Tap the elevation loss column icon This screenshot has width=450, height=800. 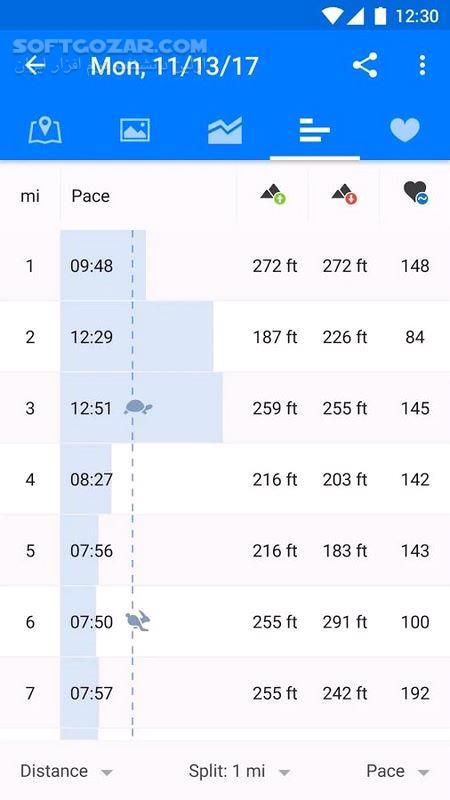[344, 194]
